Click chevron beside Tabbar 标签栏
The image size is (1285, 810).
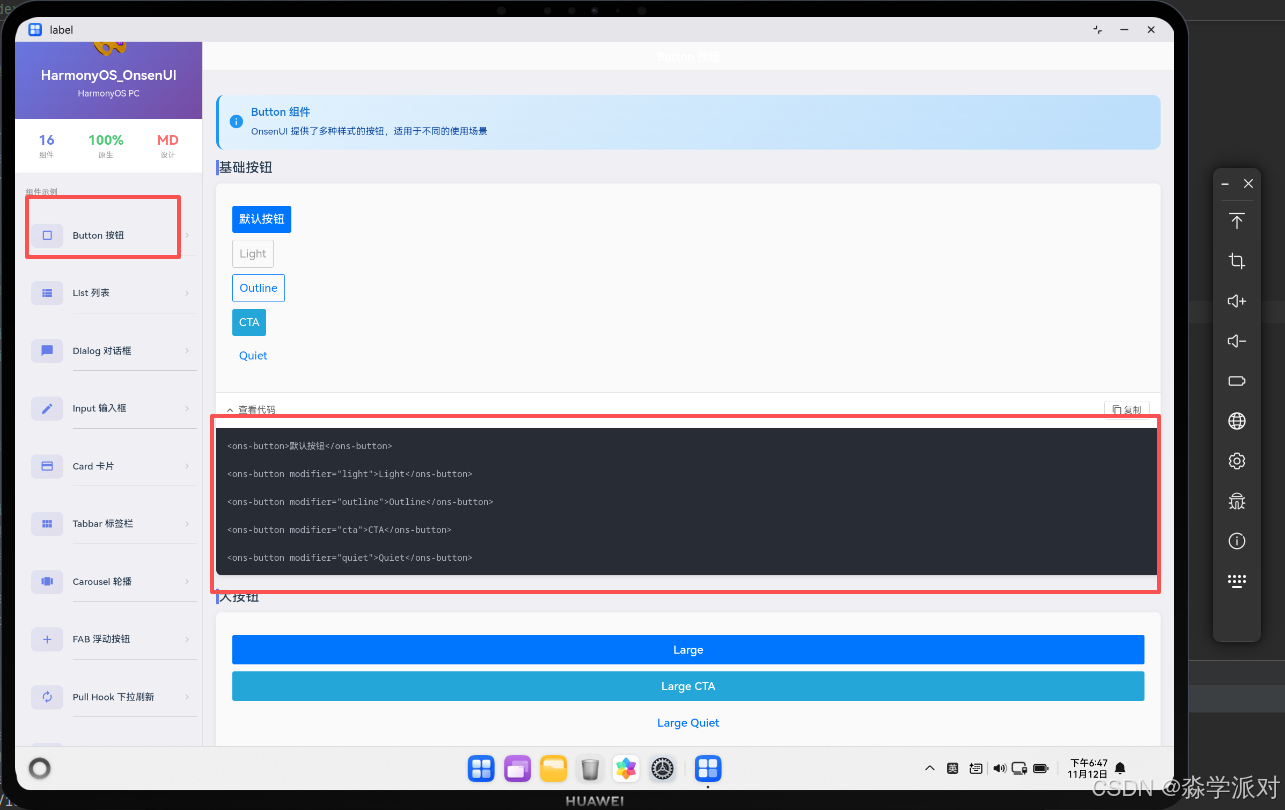point(187,523)
